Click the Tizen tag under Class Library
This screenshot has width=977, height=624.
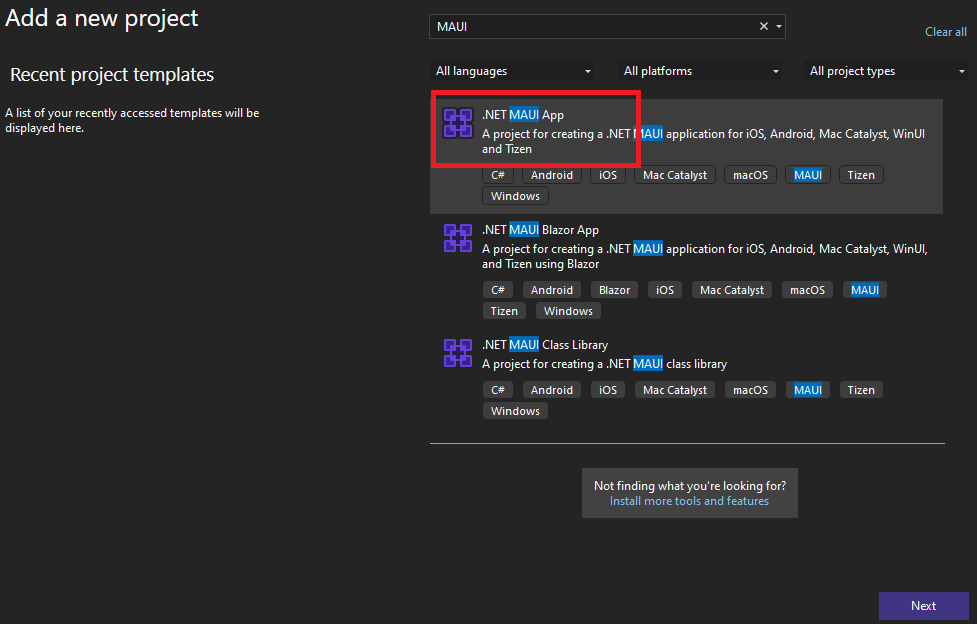point(861,390)
